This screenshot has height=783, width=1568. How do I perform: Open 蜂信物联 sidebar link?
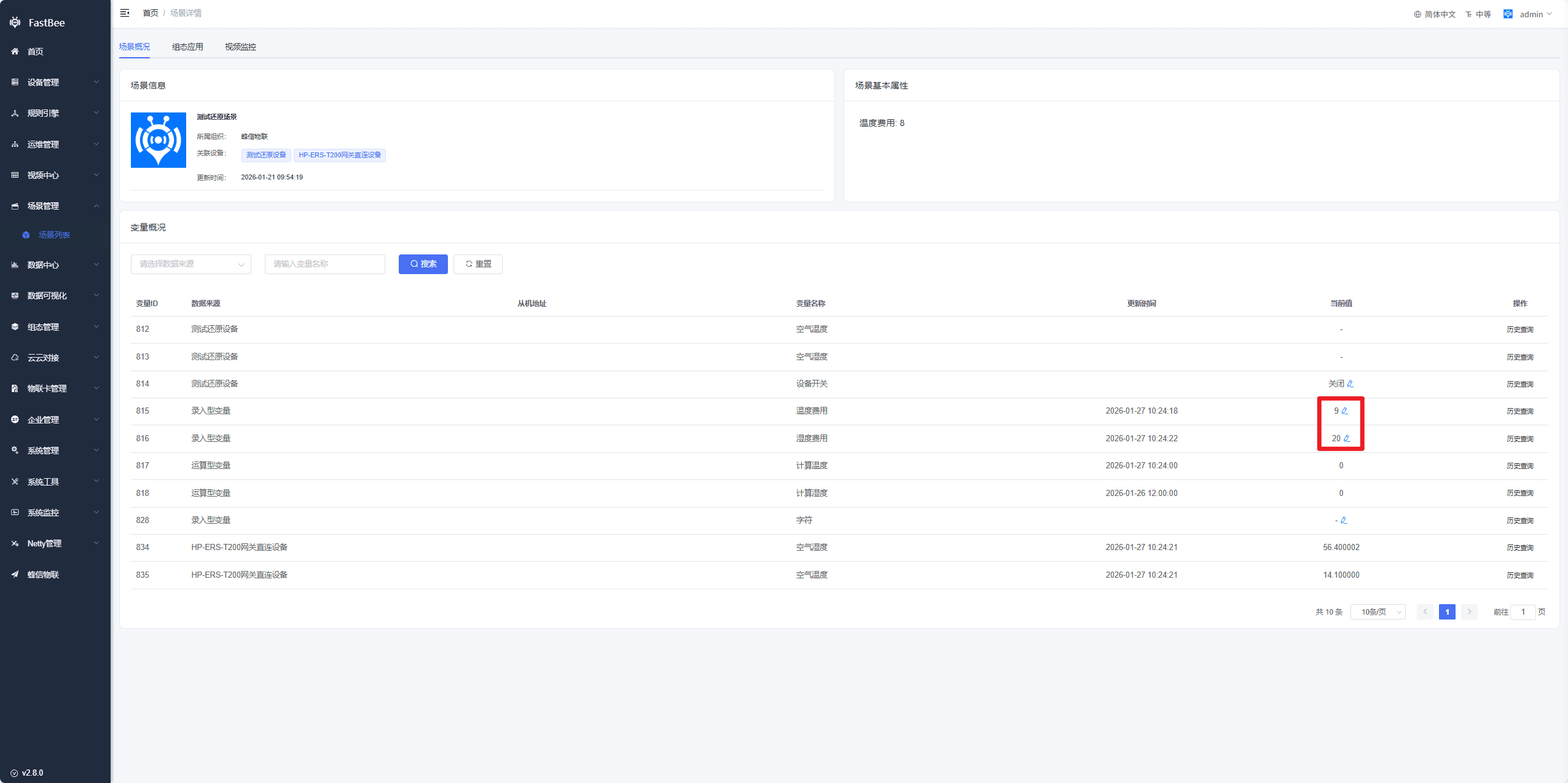click(55, 575)
